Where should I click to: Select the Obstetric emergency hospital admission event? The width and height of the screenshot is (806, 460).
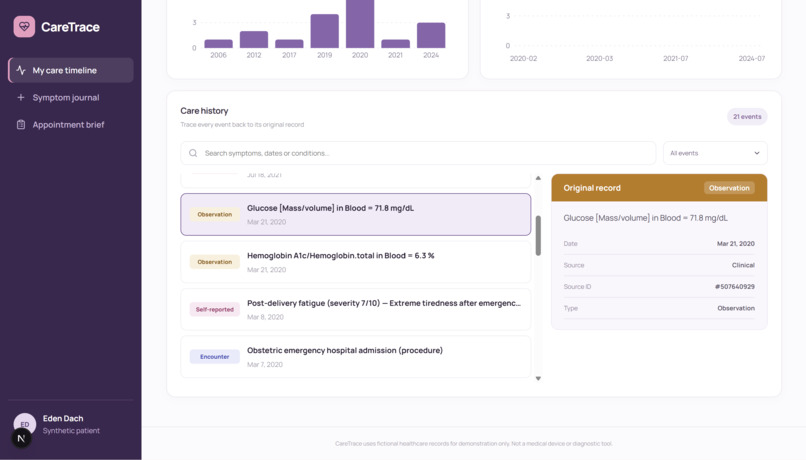click(x=356, y=357)
